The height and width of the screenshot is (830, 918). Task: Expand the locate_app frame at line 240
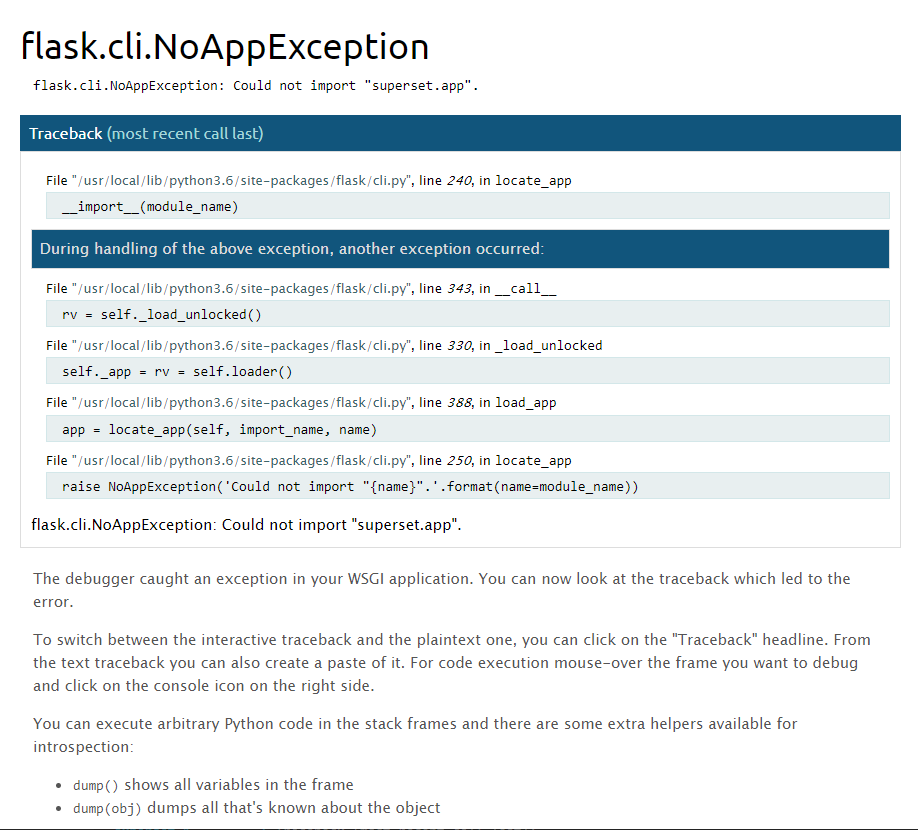(x=300, y=180)
